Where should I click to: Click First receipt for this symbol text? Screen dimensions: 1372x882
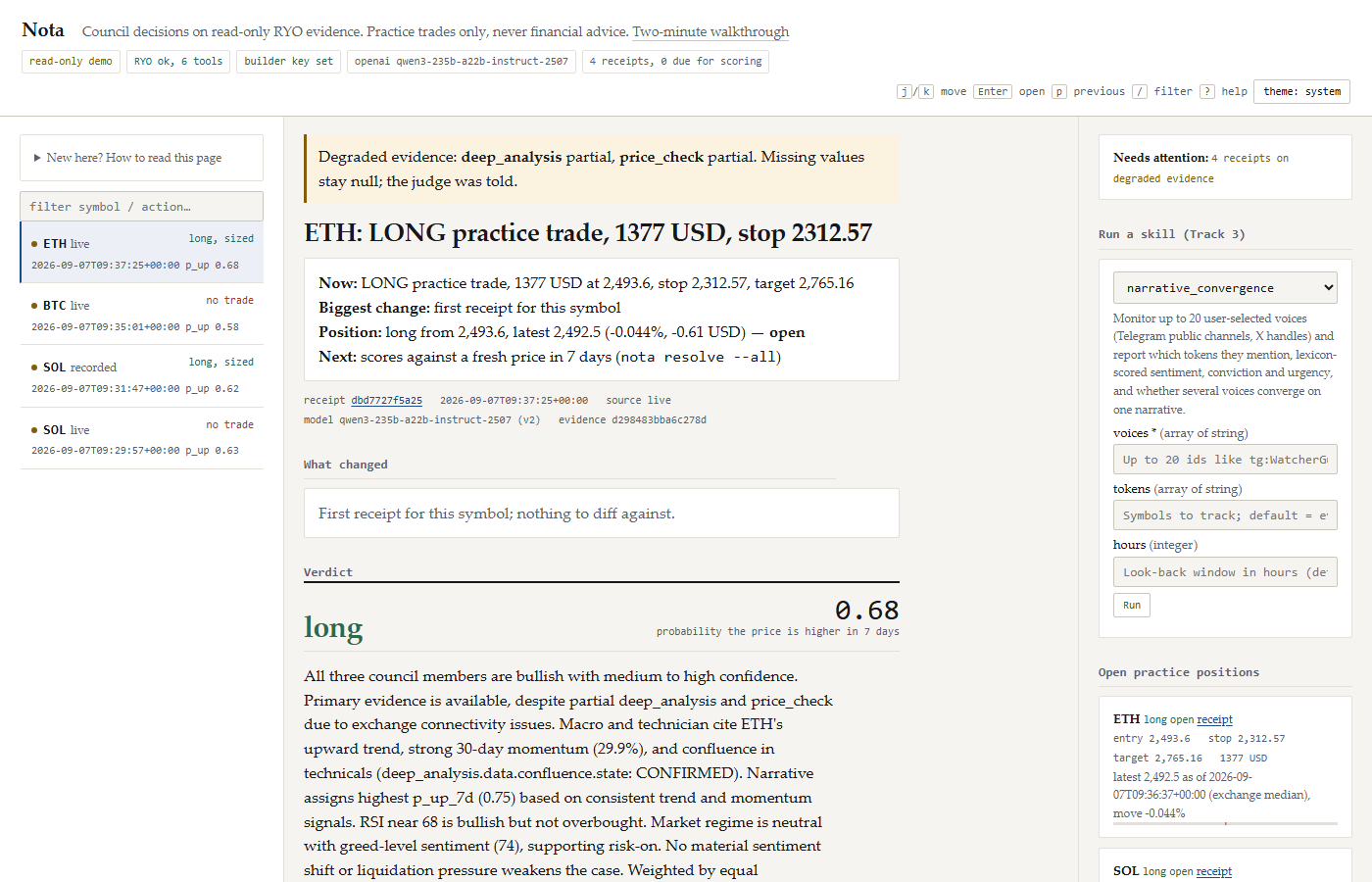tap(497, 514)
